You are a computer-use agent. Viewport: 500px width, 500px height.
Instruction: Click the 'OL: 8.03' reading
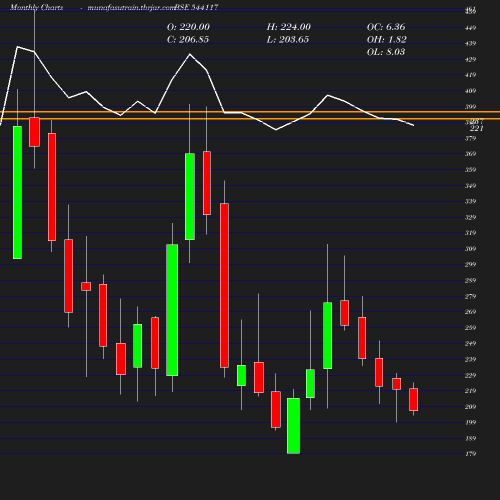[386, 52]
